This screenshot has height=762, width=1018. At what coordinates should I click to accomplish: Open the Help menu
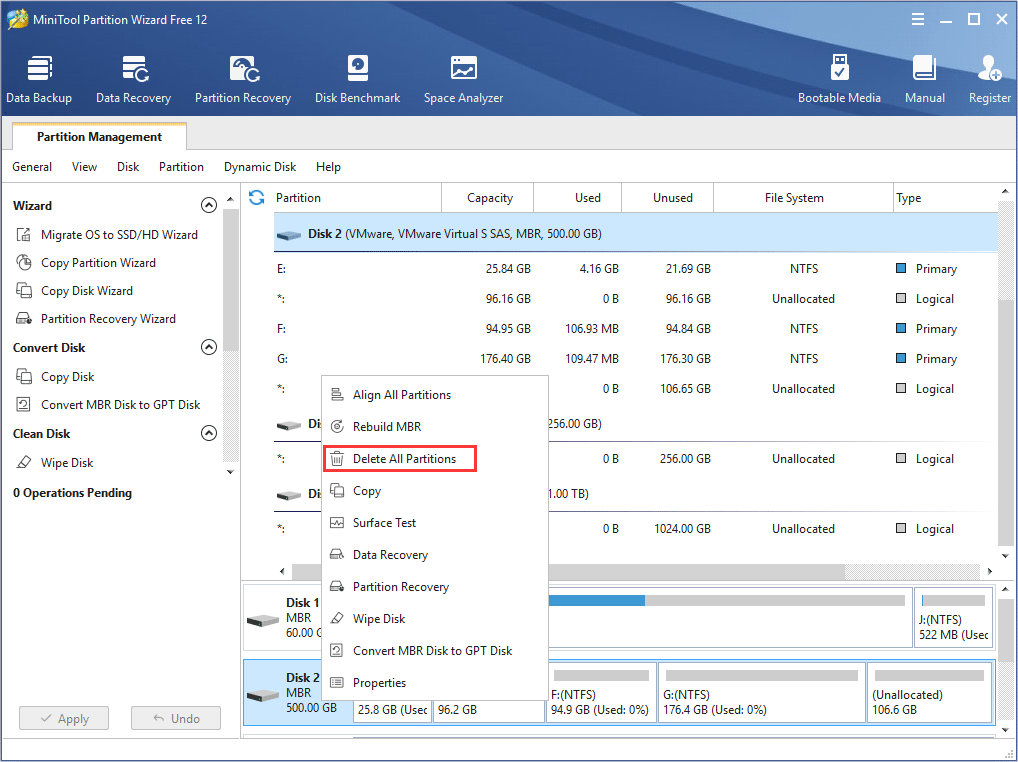[329, 167]
